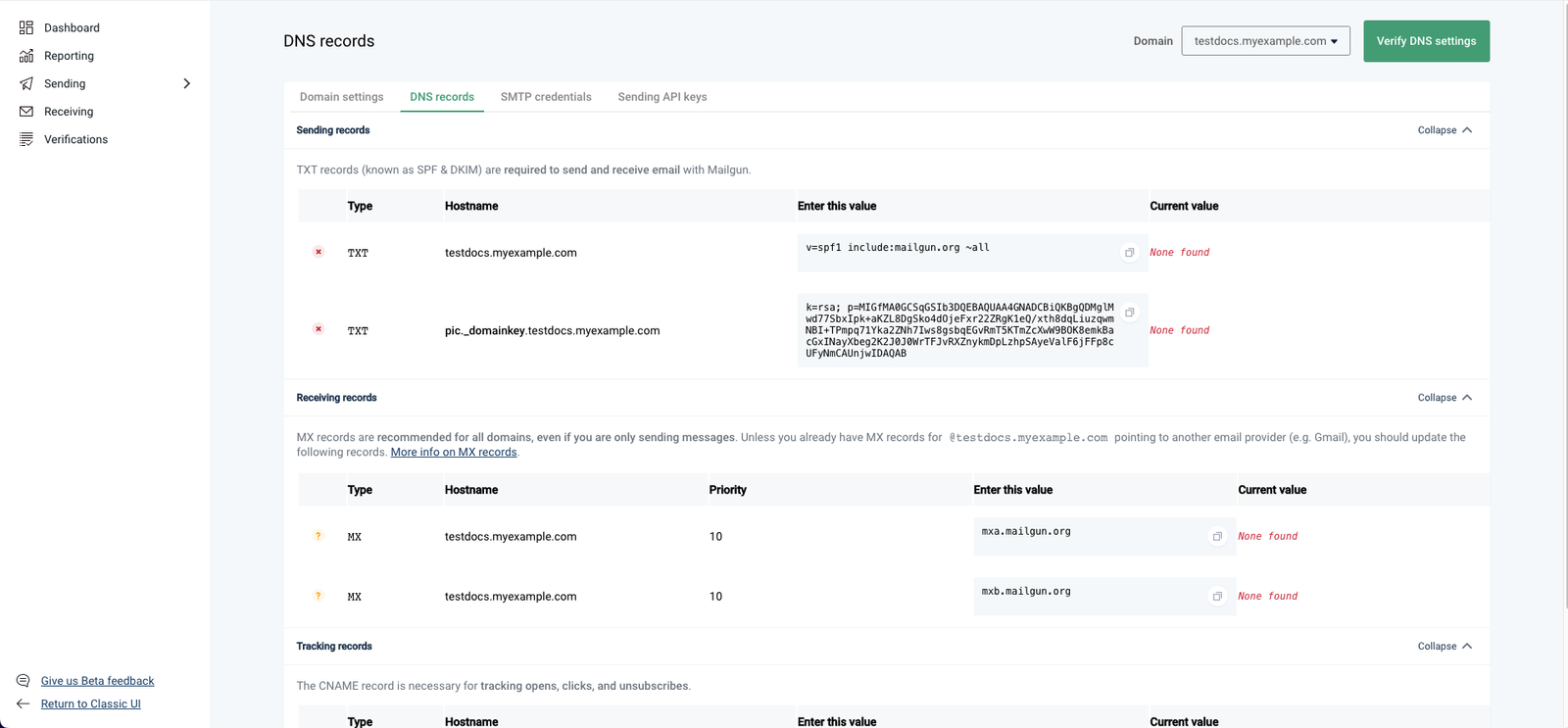The height and width of the screenshot is (728, 1568).
Task: Collapse the Receiving records section
Action: (1445, 398)
